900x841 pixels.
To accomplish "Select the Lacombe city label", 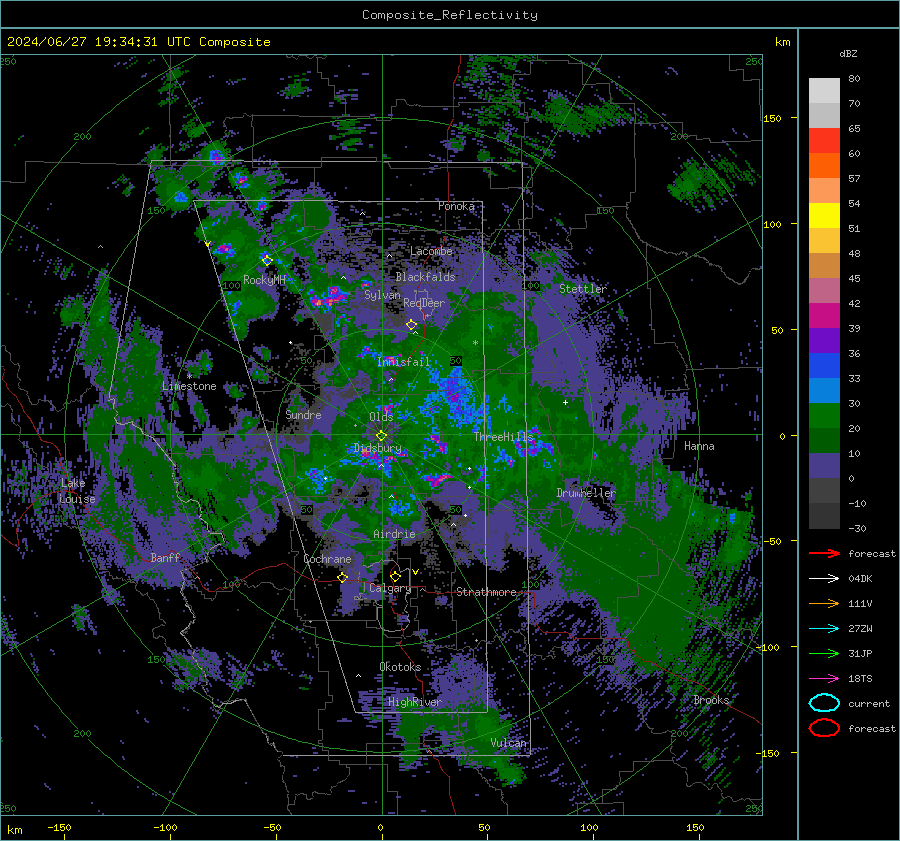I will [431, 251].
